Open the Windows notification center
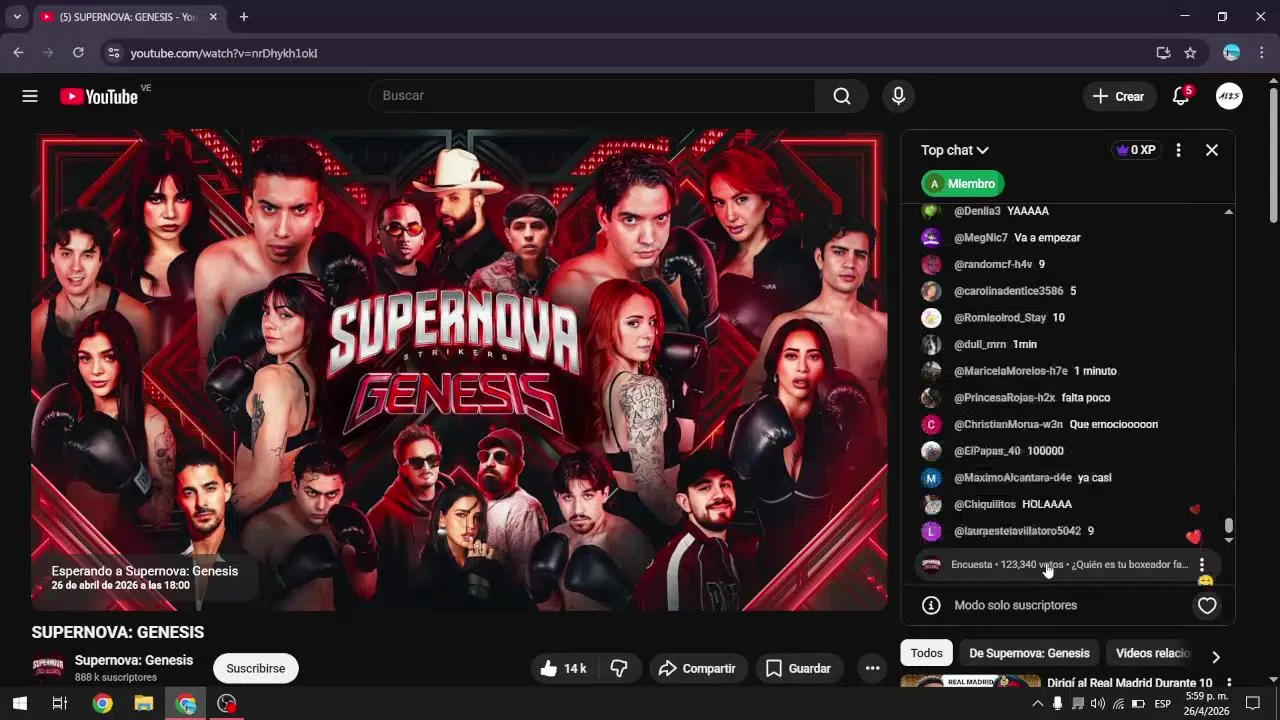1280x720 pixels. tap(1253, 704)
